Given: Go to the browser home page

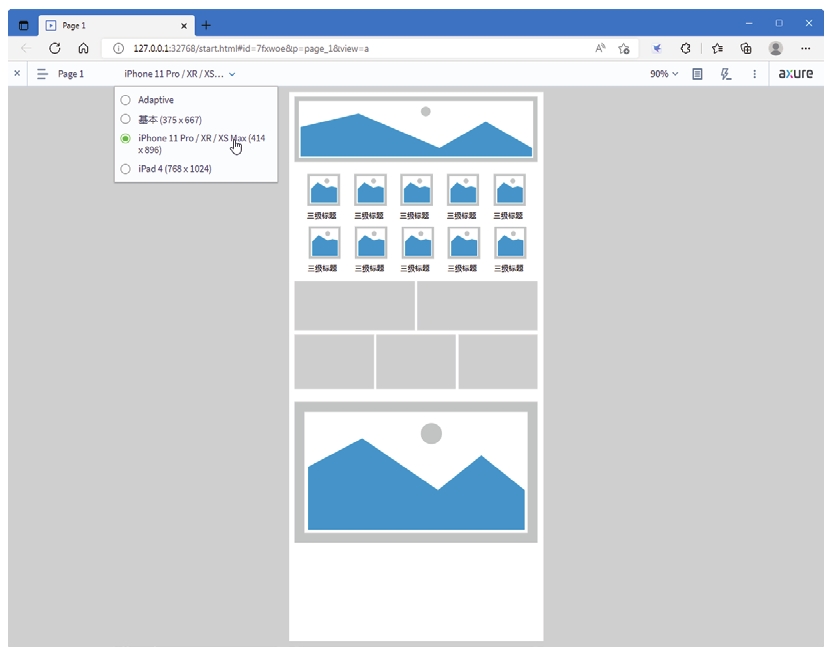Looking at the screenshot, I should click(x=83, y=48).
